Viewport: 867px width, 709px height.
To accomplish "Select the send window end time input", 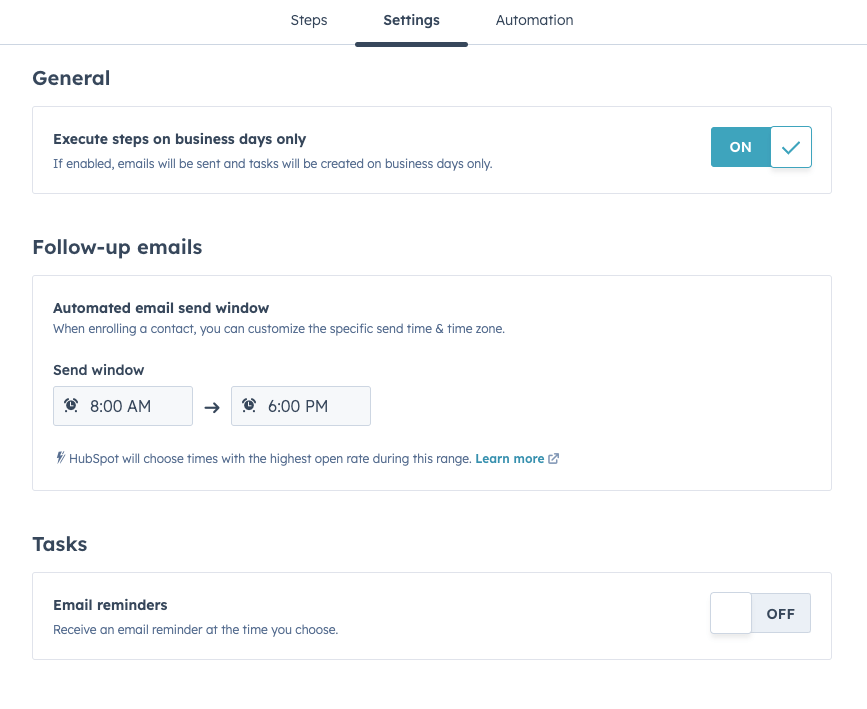I will tap(300, 405).
